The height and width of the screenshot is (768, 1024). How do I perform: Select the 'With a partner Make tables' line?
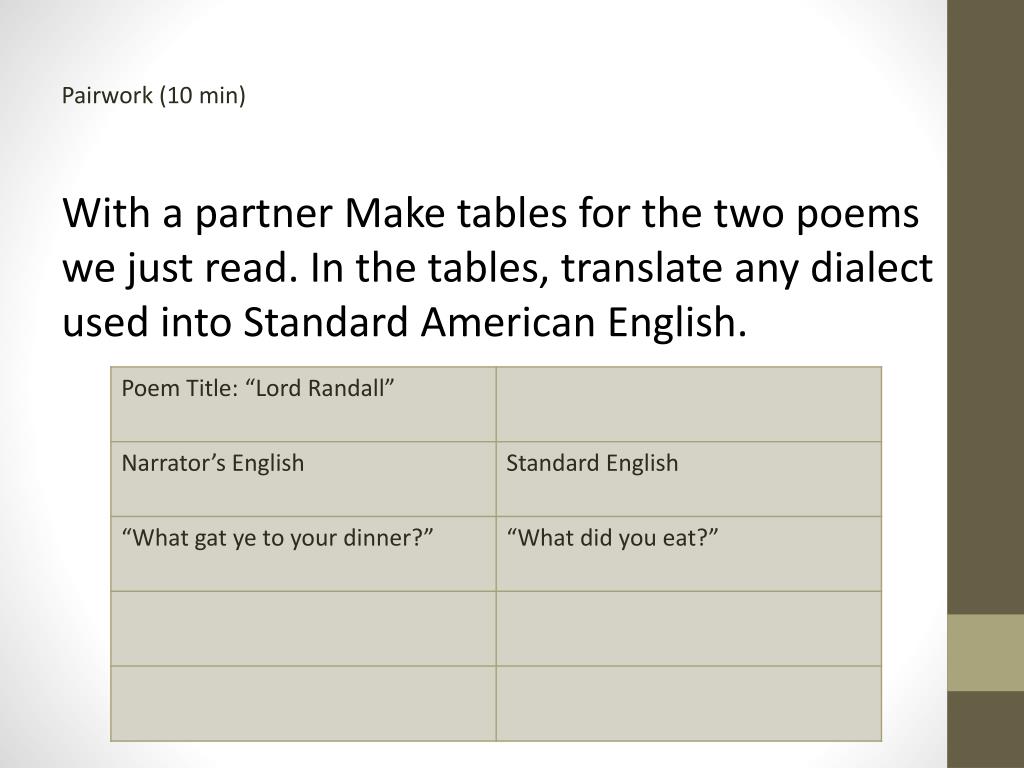click(x=491, y=213)
